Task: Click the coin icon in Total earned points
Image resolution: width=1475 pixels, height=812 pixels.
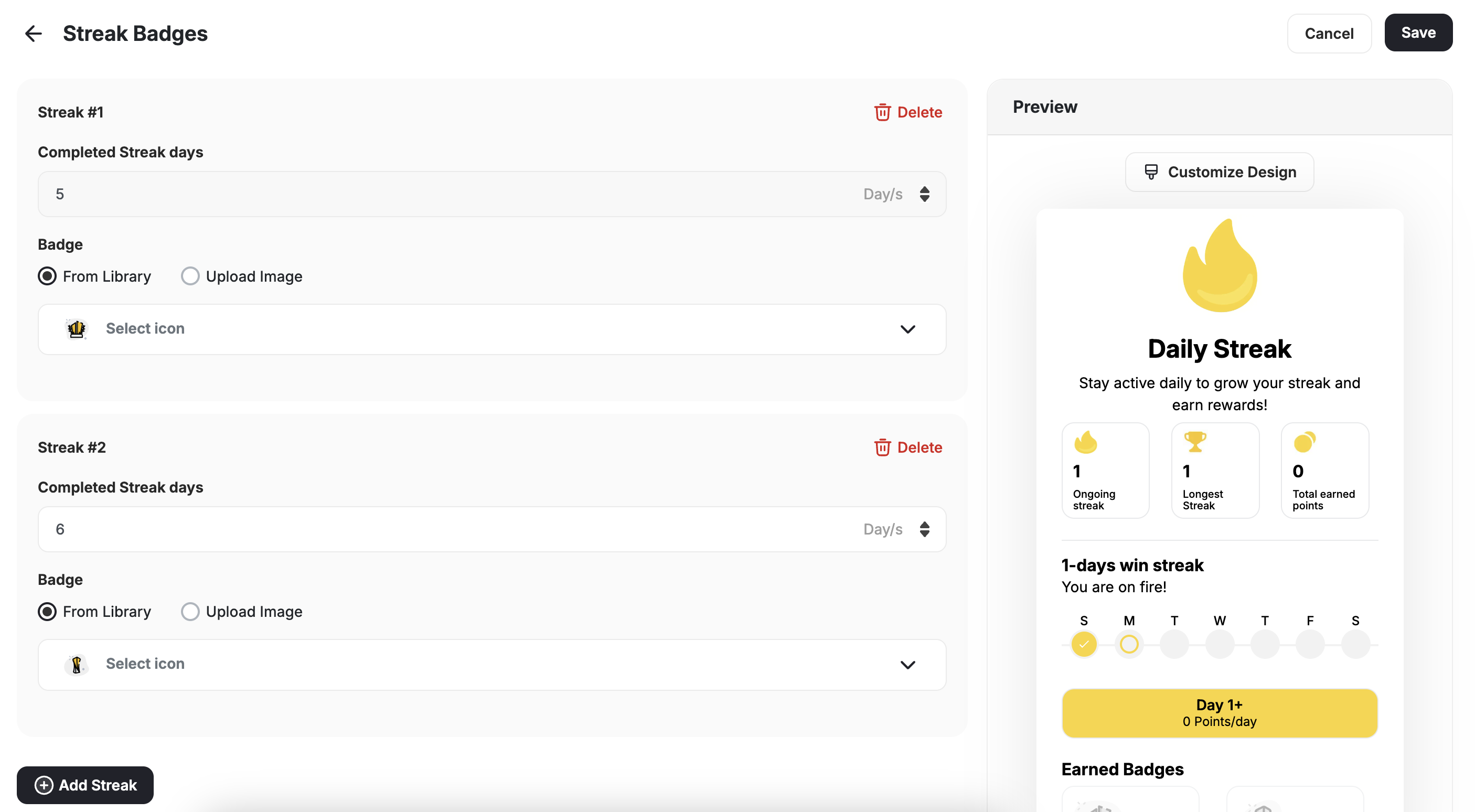Action: click(1304, 442)
